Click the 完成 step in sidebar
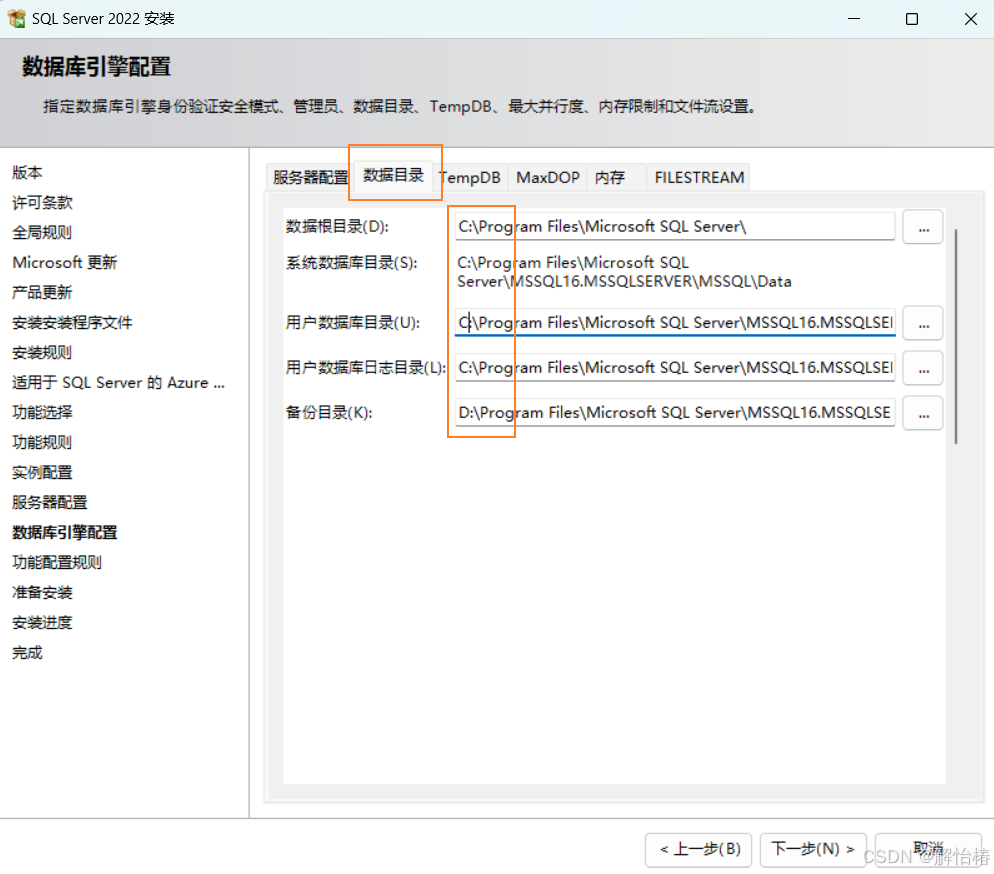This screenshot has width=994, height=874. coord(27,653)
